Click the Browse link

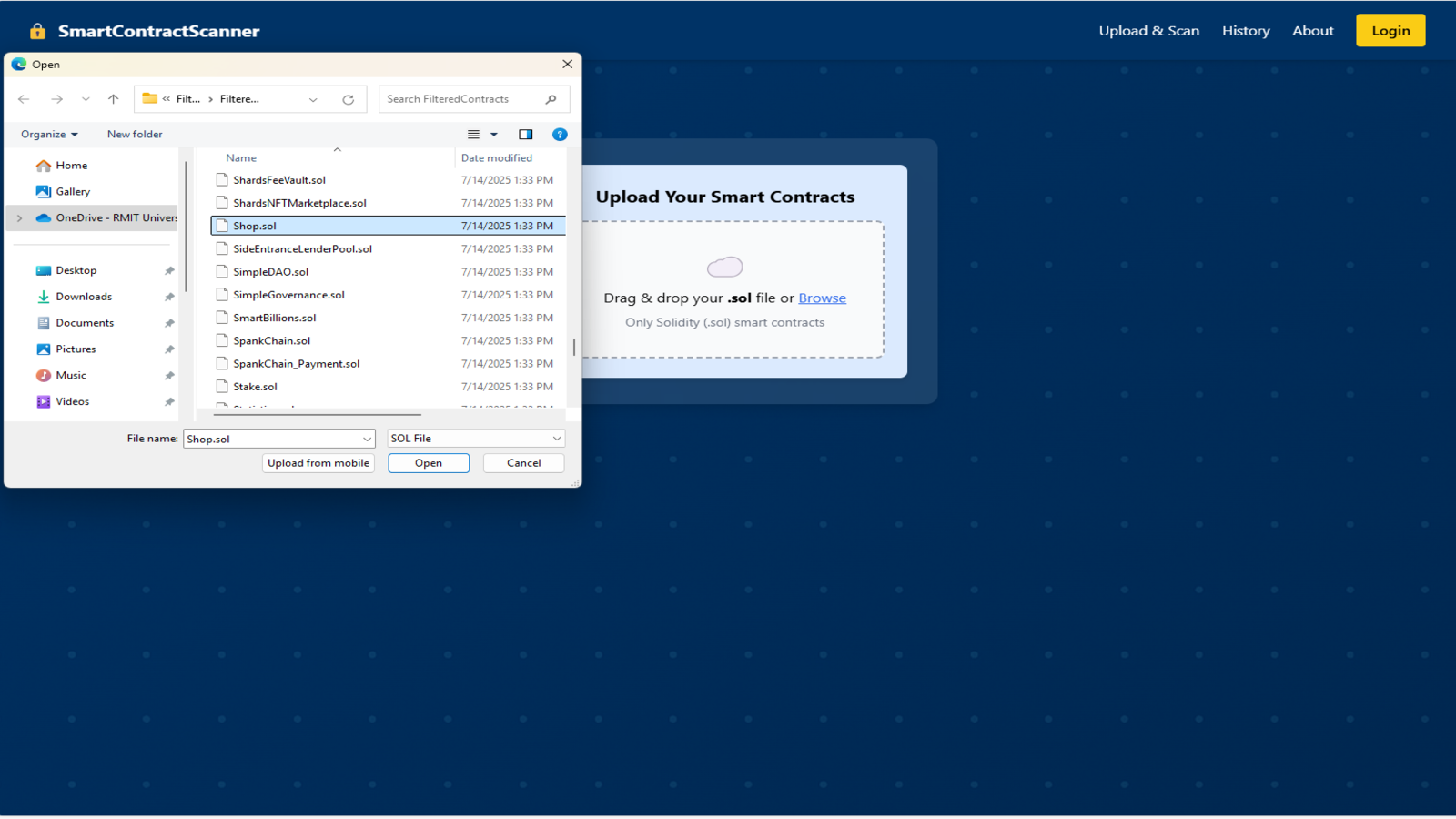click(x=822, y=298)
